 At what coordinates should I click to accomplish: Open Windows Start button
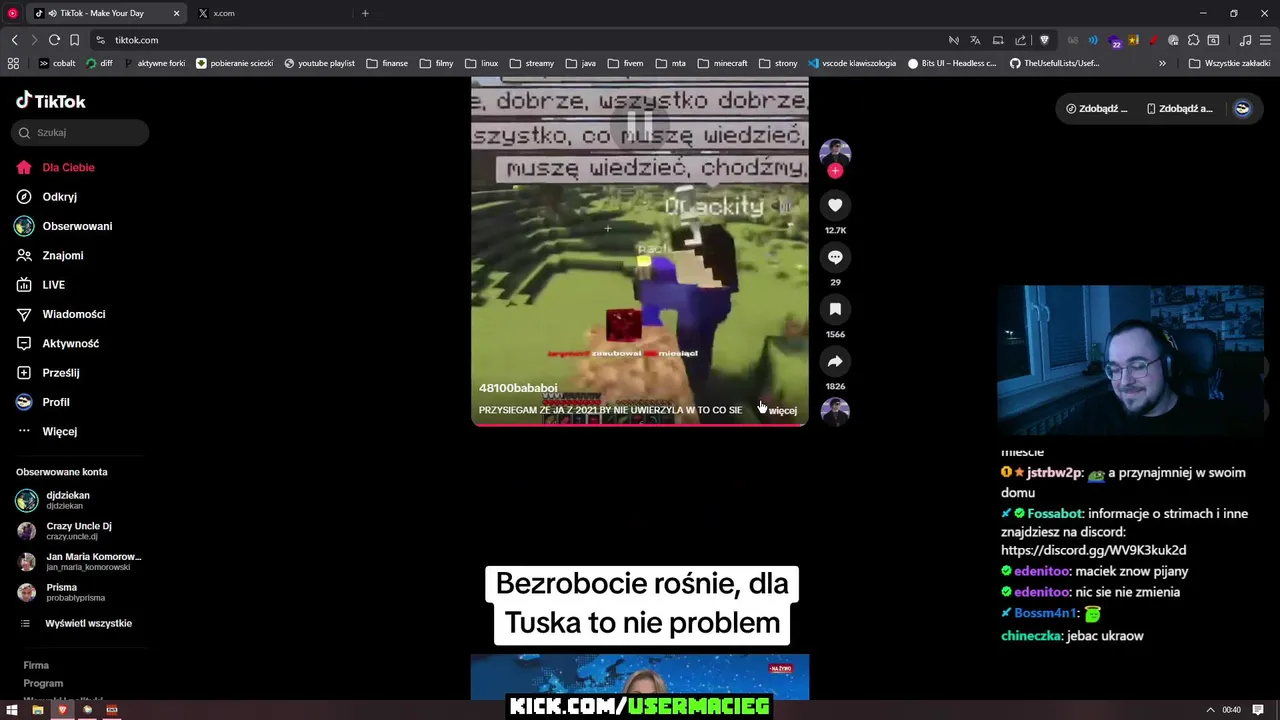pyautogui.click(x=12, y=710)
